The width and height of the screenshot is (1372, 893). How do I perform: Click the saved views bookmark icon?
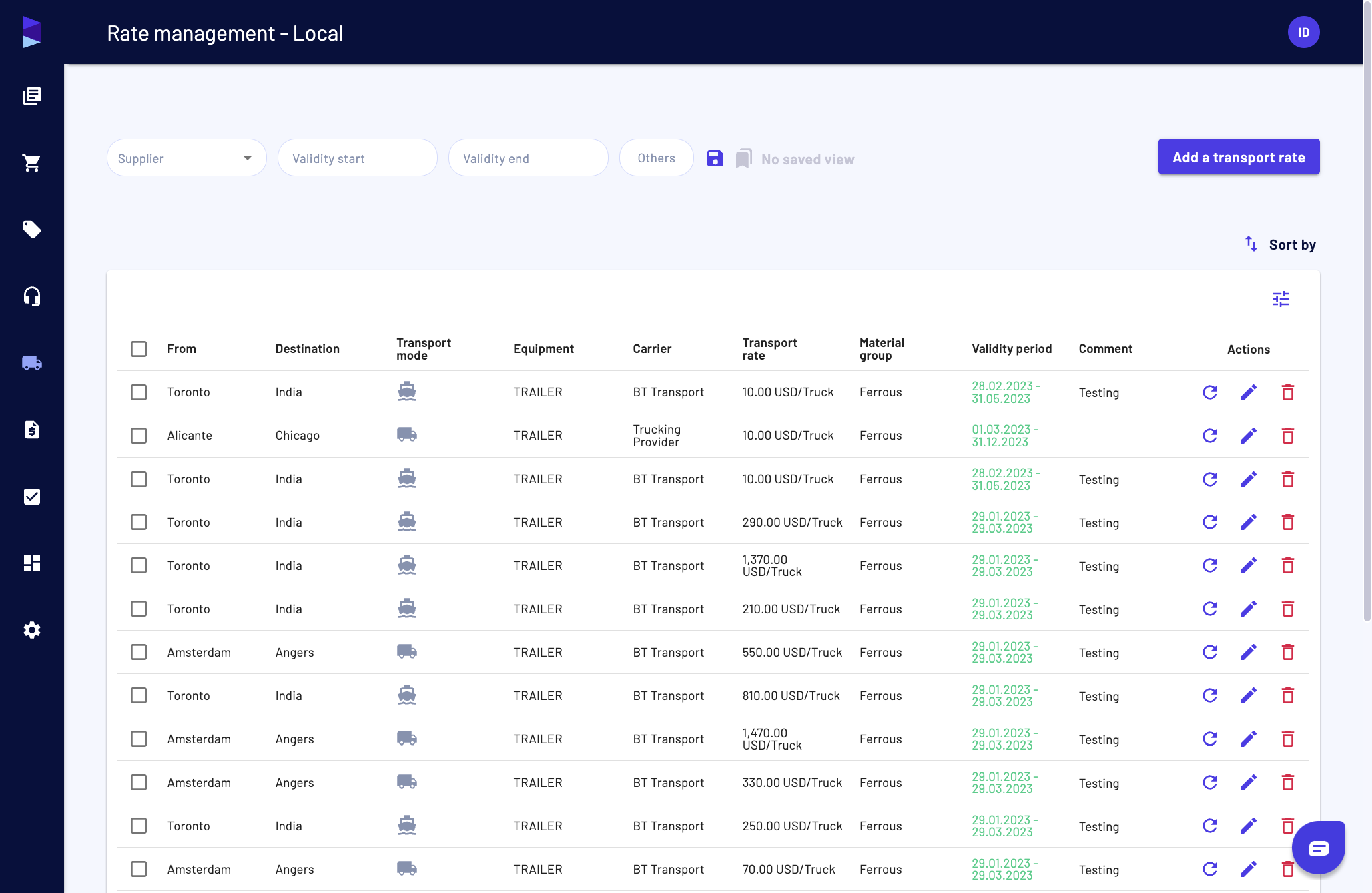(744, 158)
